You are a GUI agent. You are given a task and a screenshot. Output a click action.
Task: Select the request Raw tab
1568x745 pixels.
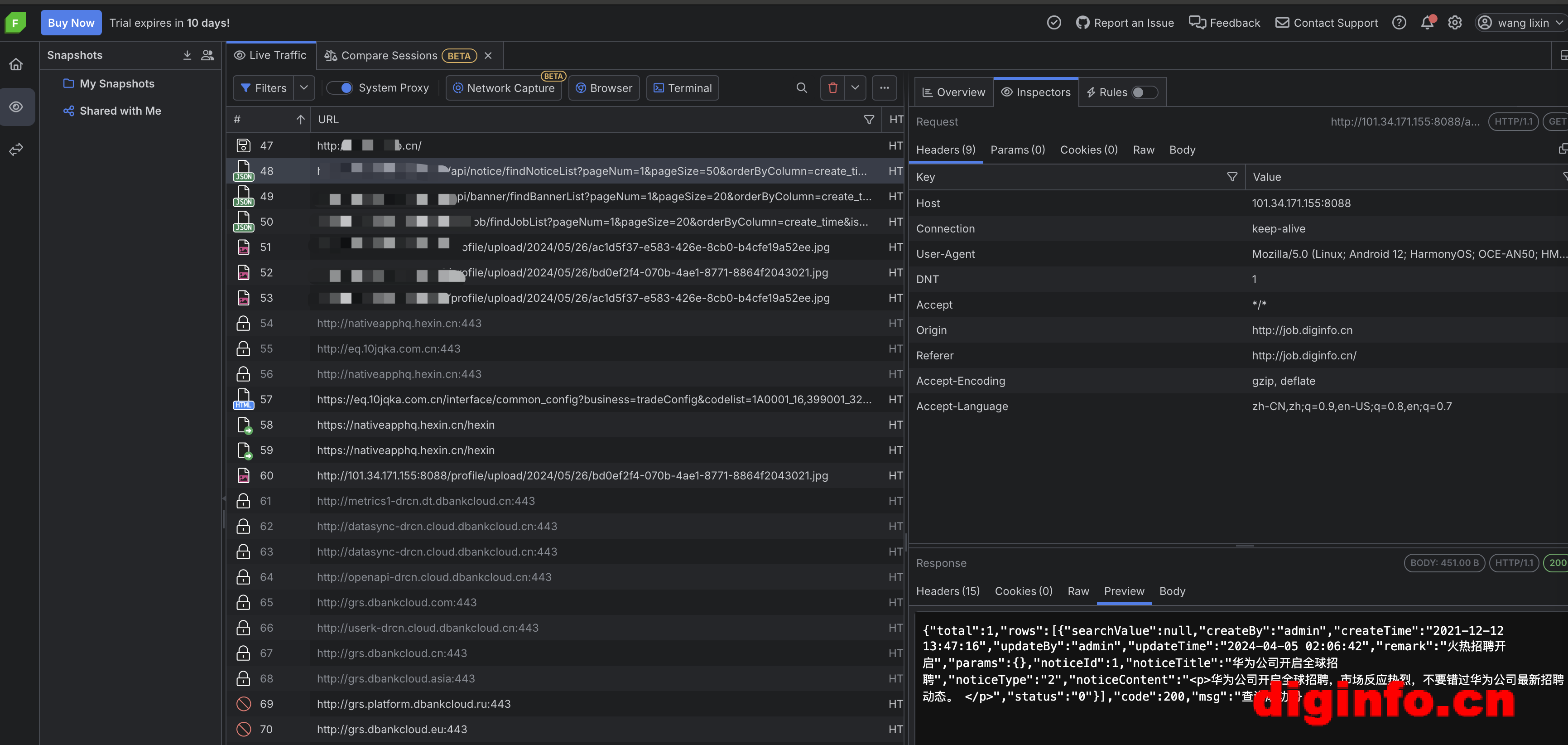pos(1143,150)
